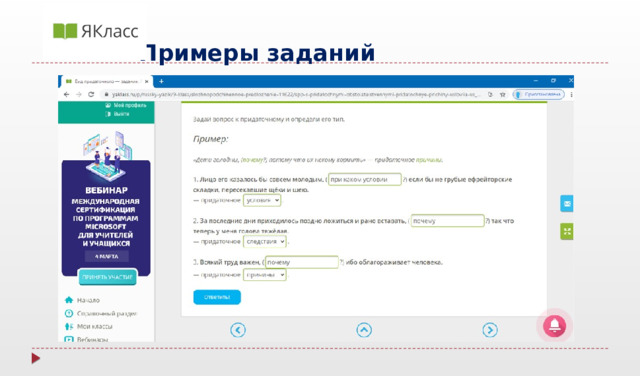640x376 pixels.
Task: Bookmark the page with the star icon
Action: (503, 94)
